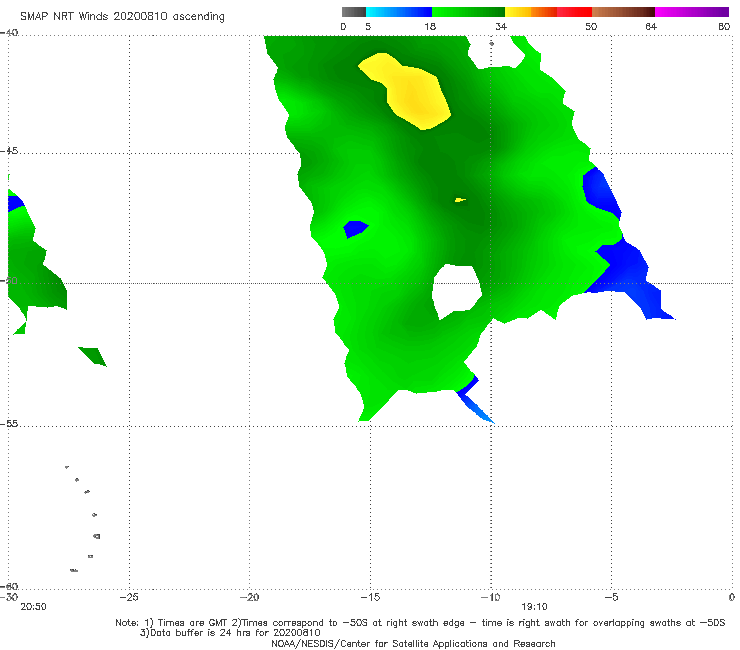The width and height of the screenshot is (740, 650).
Task: Click the small blue patch inside the green swath
Action: [355, 229]
